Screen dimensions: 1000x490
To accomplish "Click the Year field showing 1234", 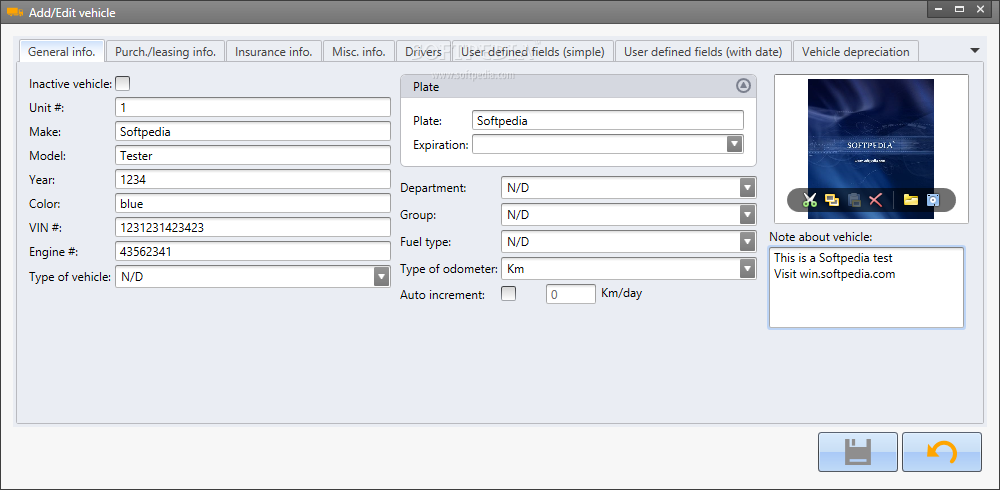I will (x=253, y=179).
